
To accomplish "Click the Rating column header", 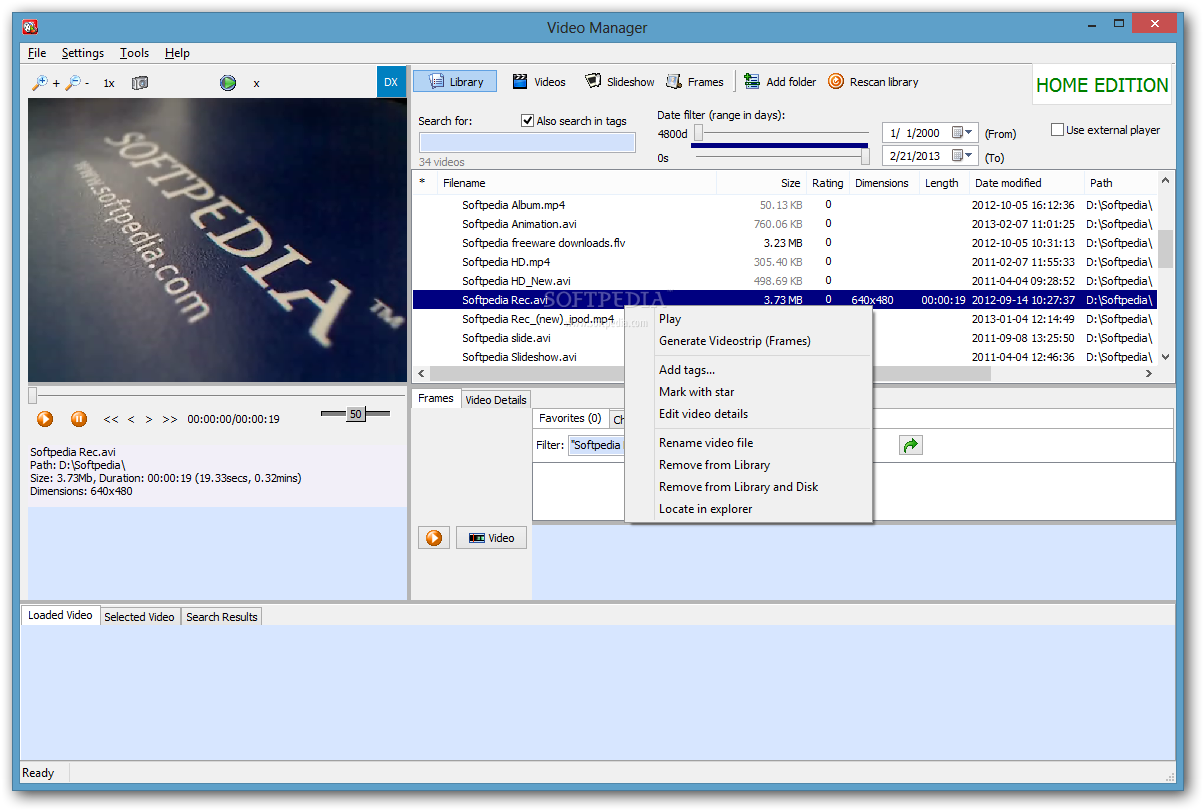I will click(x=828, y=183).
